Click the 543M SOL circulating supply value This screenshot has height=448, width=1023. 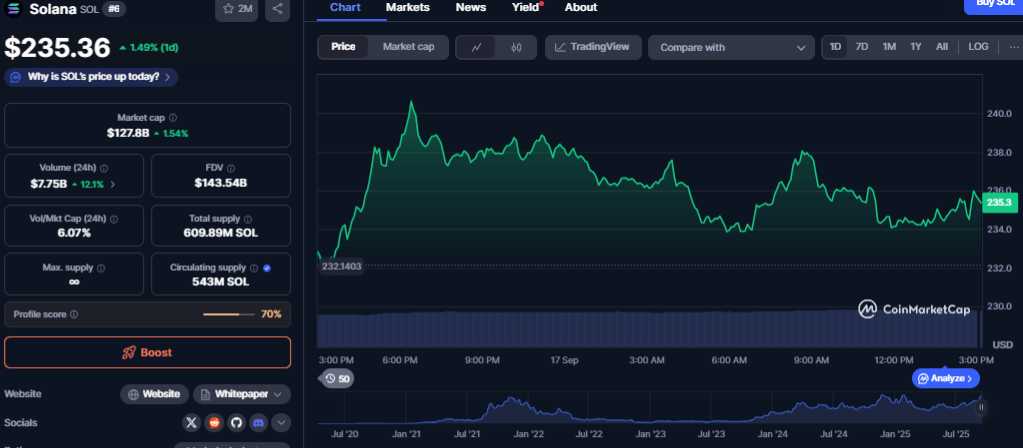(221, 282)
